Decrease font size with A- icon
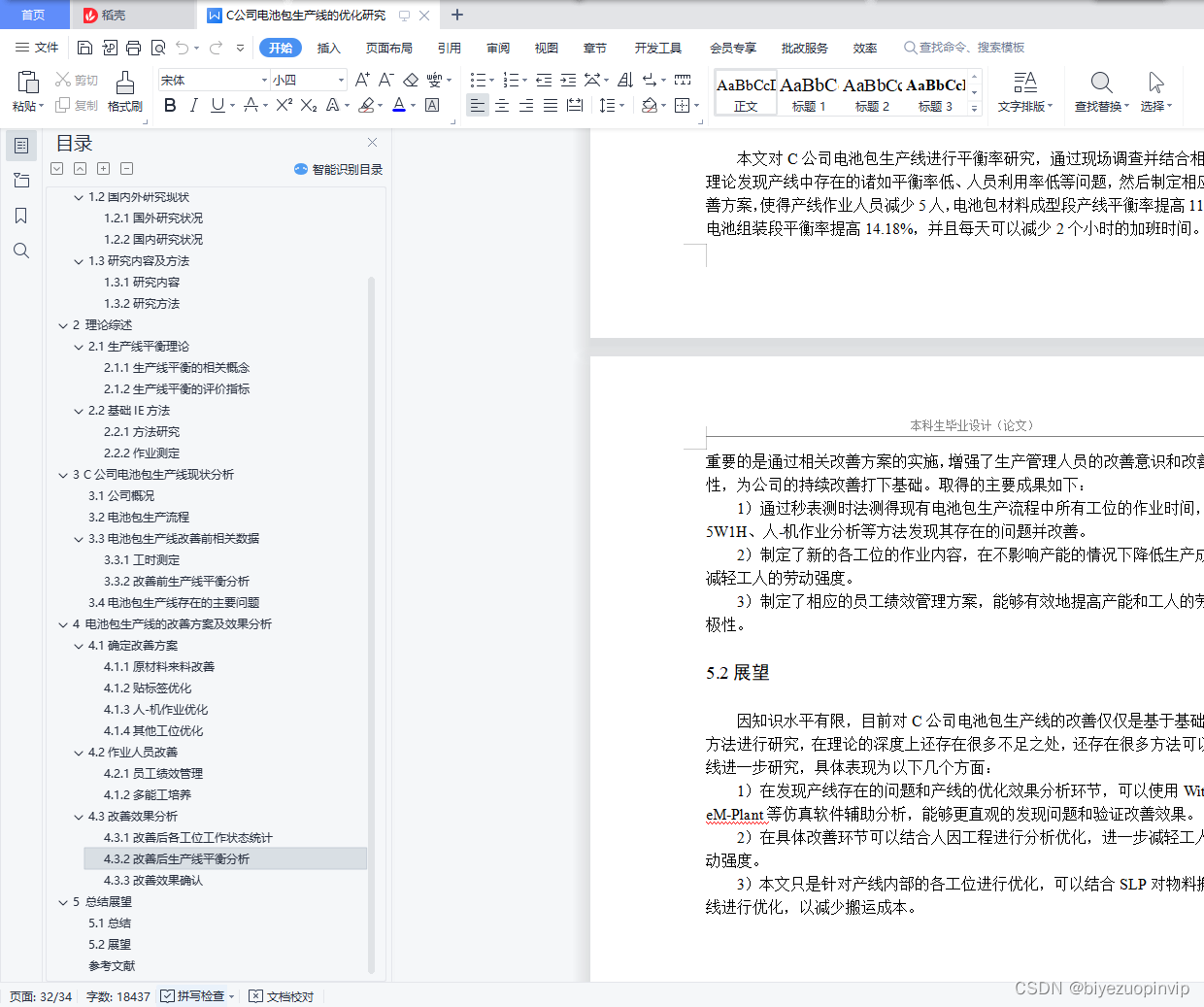This screenshot has height=1007, width=1204. (385, 80)
